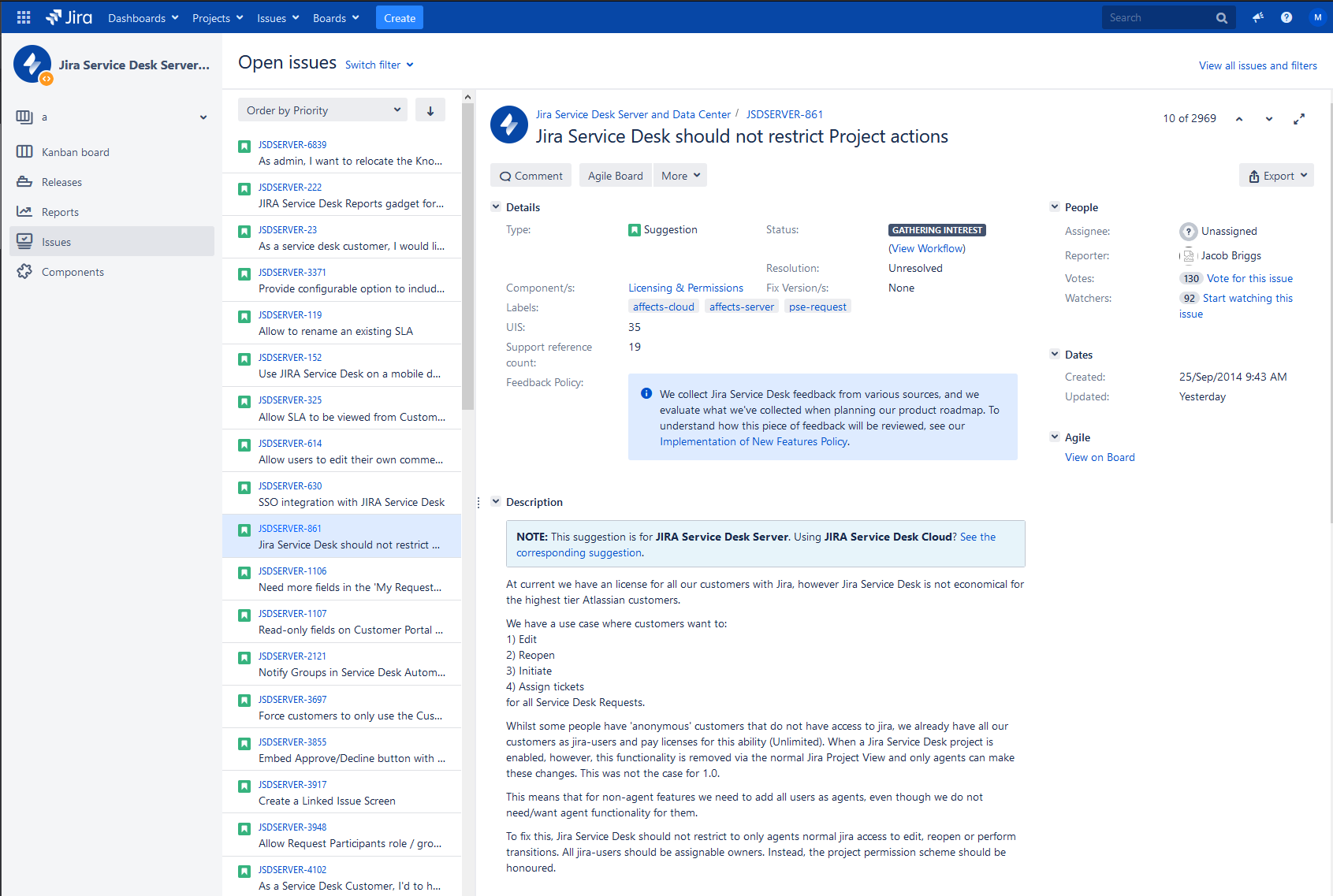The height and width of the screenshot is (896, 1333).
Task: Click the Agile Board button
Action: [x=616, y=176]
